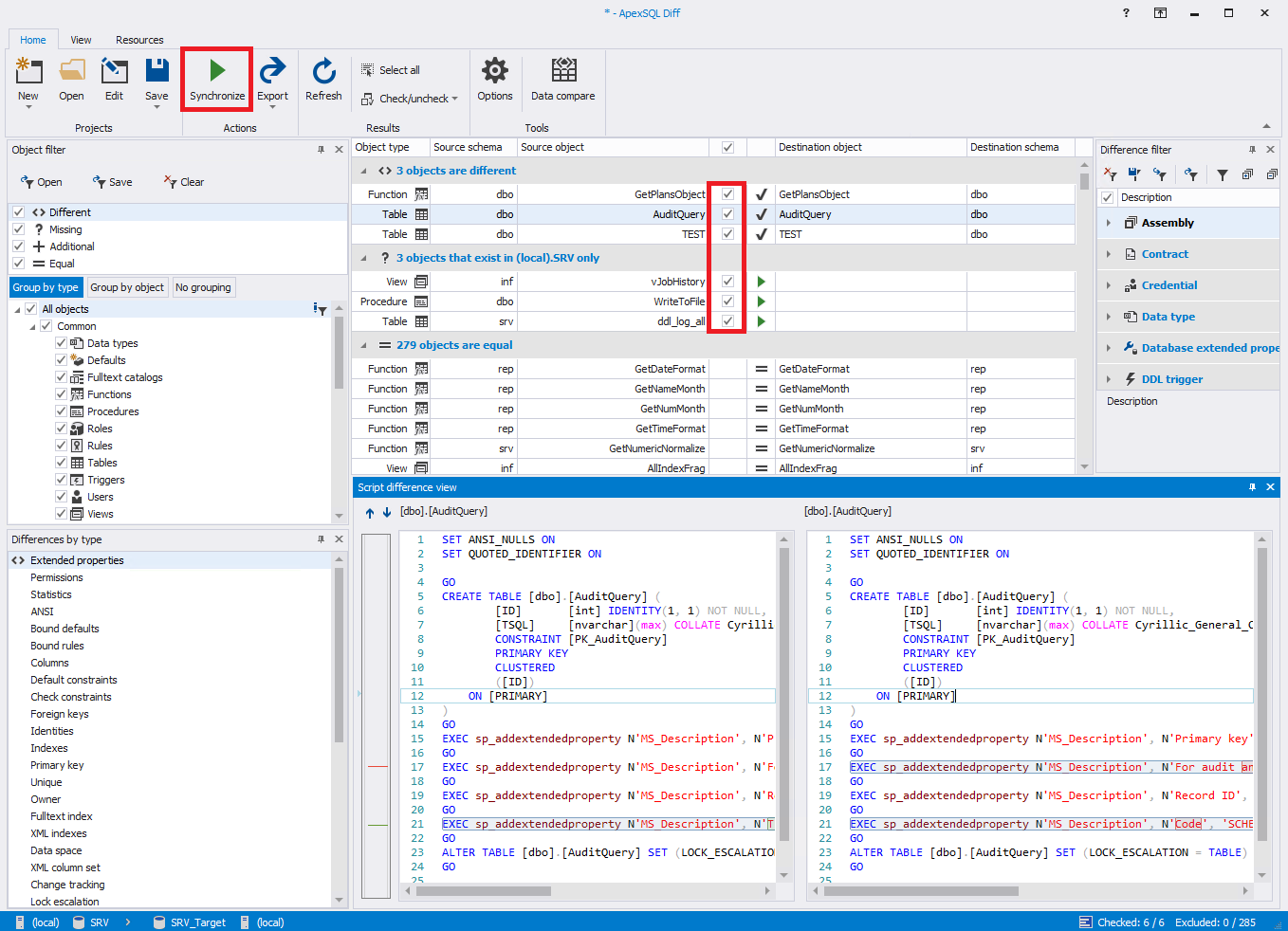Pin the Object filter panel
Viewport: 1288px width, 931px height.
(322, 150)
